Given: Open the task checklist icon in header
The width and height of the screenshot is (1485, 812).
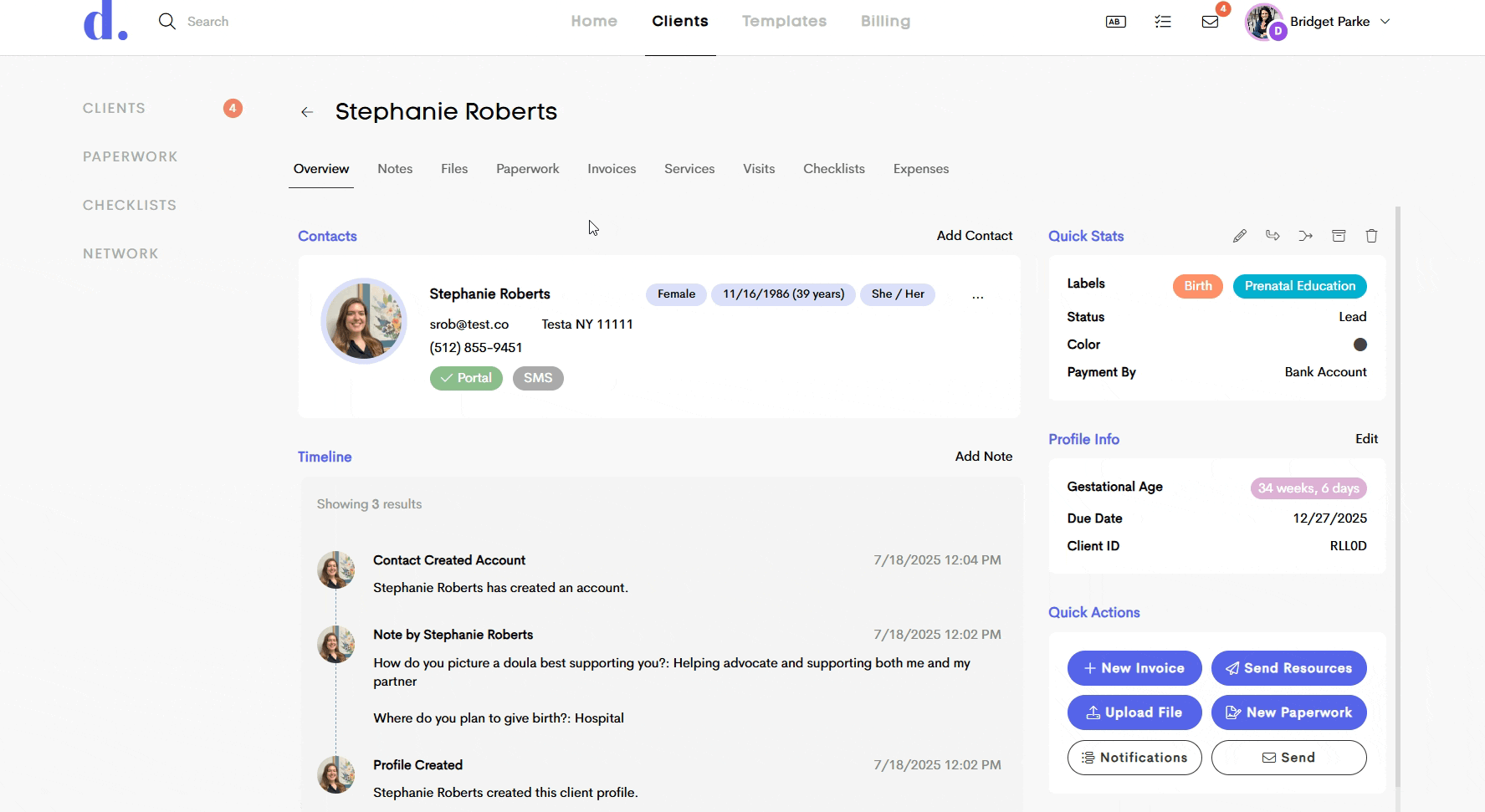Looking at the screenshot, I should pyautogui.click(x=1163, y=22).
